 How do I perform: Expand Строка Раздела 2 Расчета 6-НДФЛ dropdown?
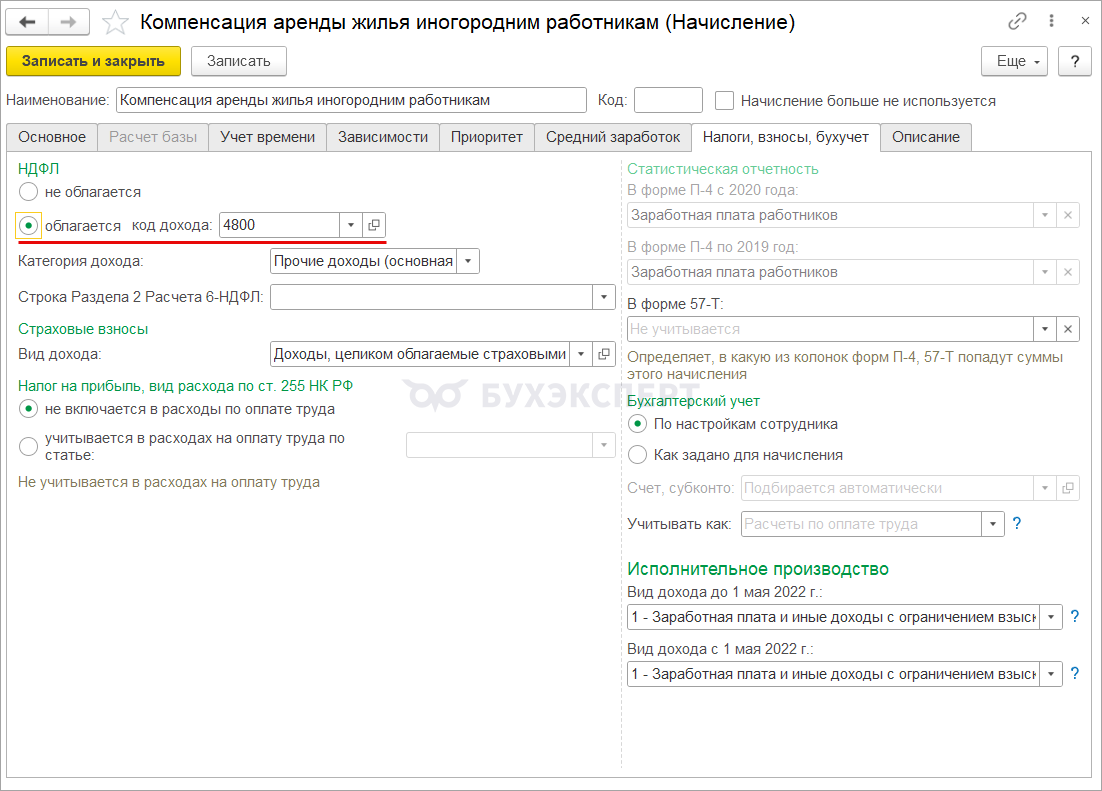point(604,297)
